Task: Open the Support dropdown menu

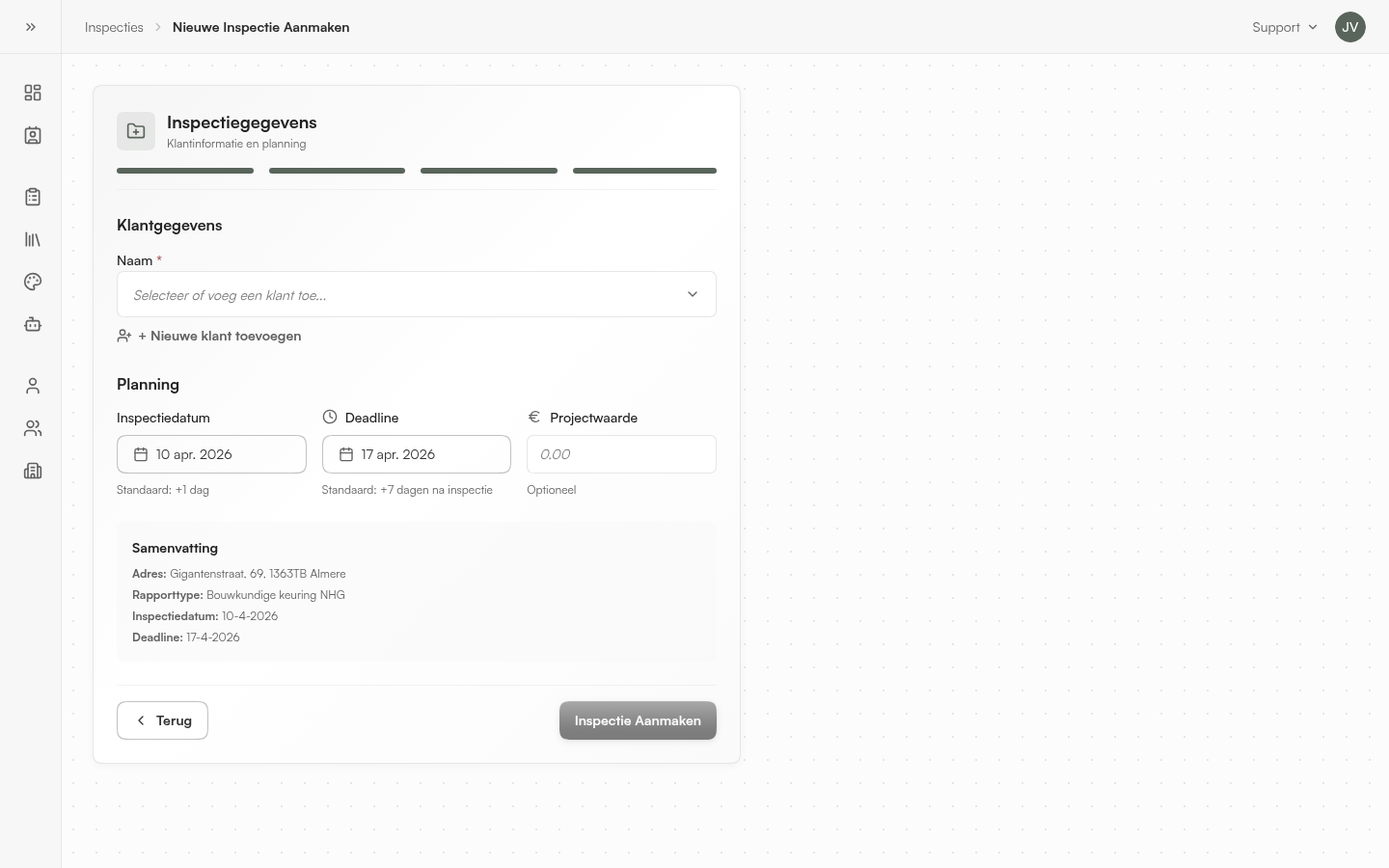Action: pyautogui.click(x=1285, y=27)
